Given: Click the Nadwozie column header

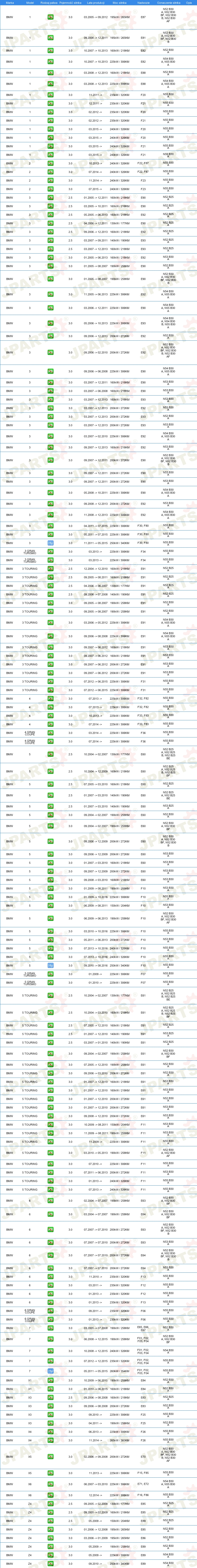Looking at the screenshot, I should point(143,3).
